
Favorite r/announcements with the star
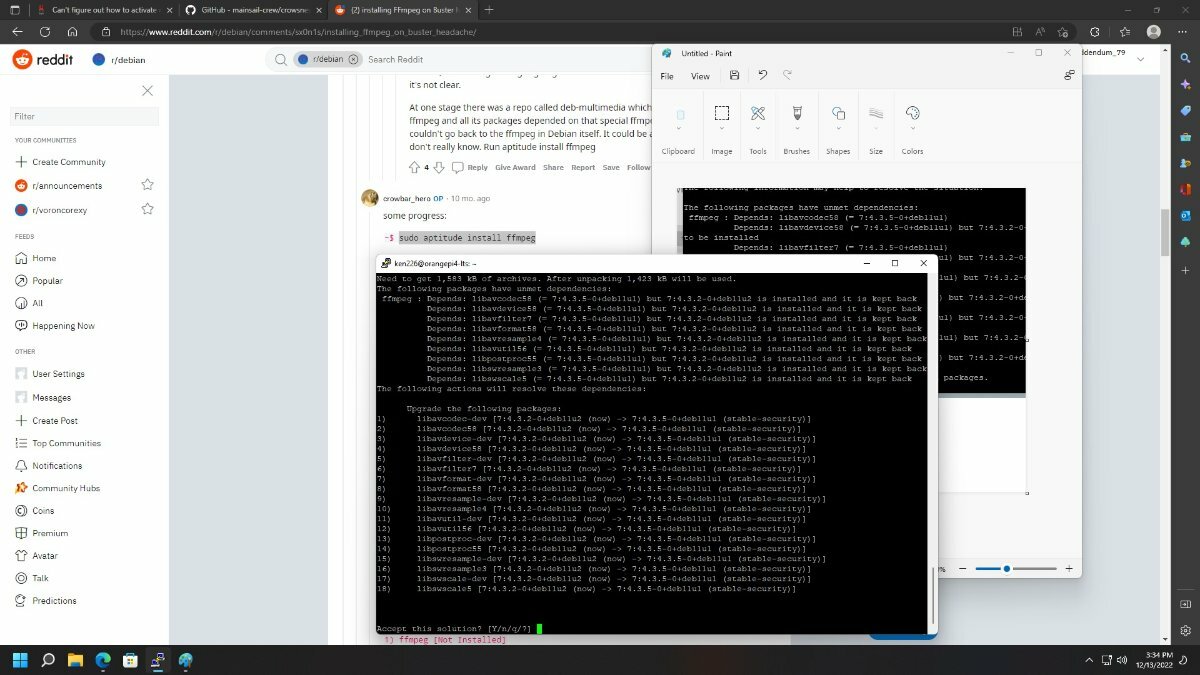pyautogui.click(x=147, y=185)
